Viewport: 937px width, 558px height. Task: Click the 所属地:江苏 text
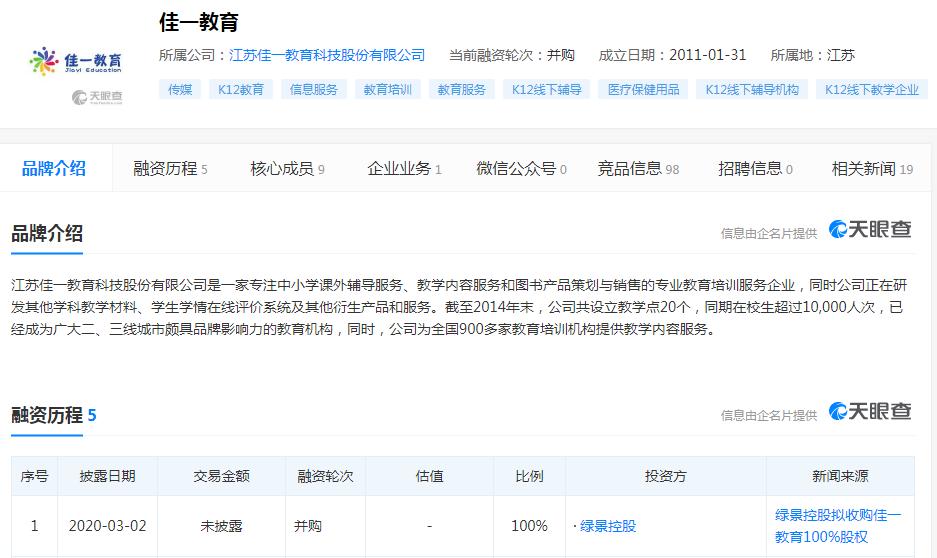813,56
